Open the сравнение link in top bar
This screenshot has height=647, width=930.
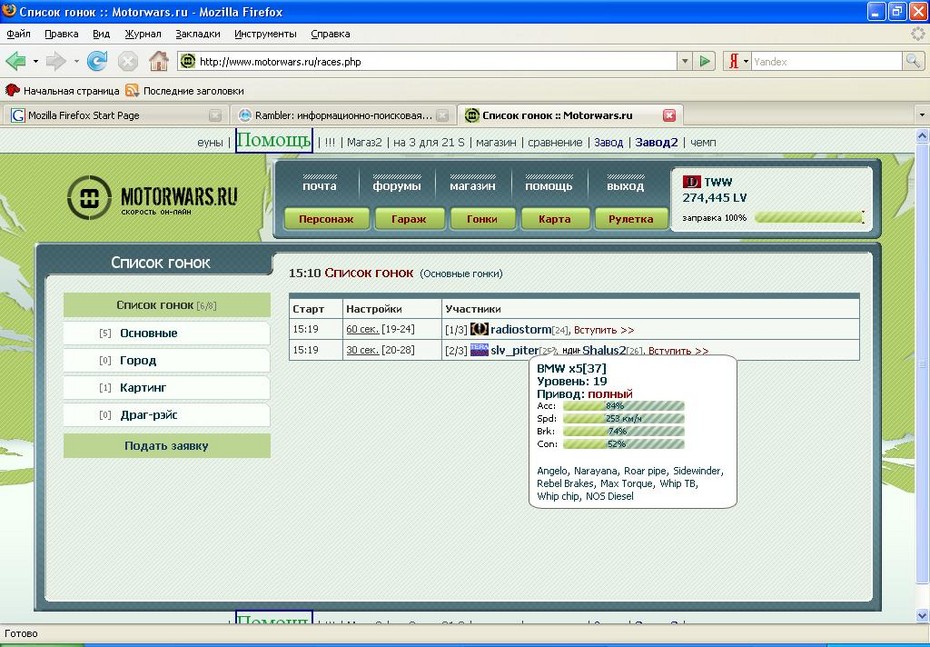point(555,142)
